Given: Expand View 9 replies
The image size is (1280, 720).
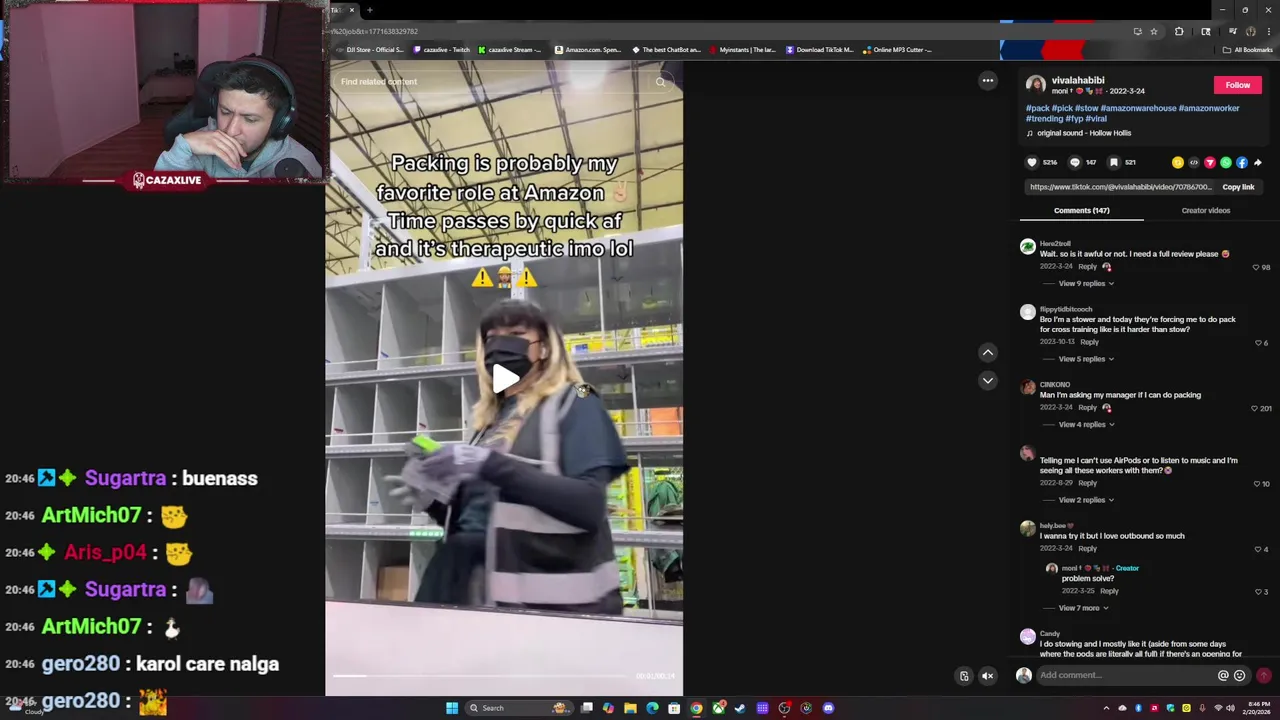Looking at the screenshot, I should 1086,283.
